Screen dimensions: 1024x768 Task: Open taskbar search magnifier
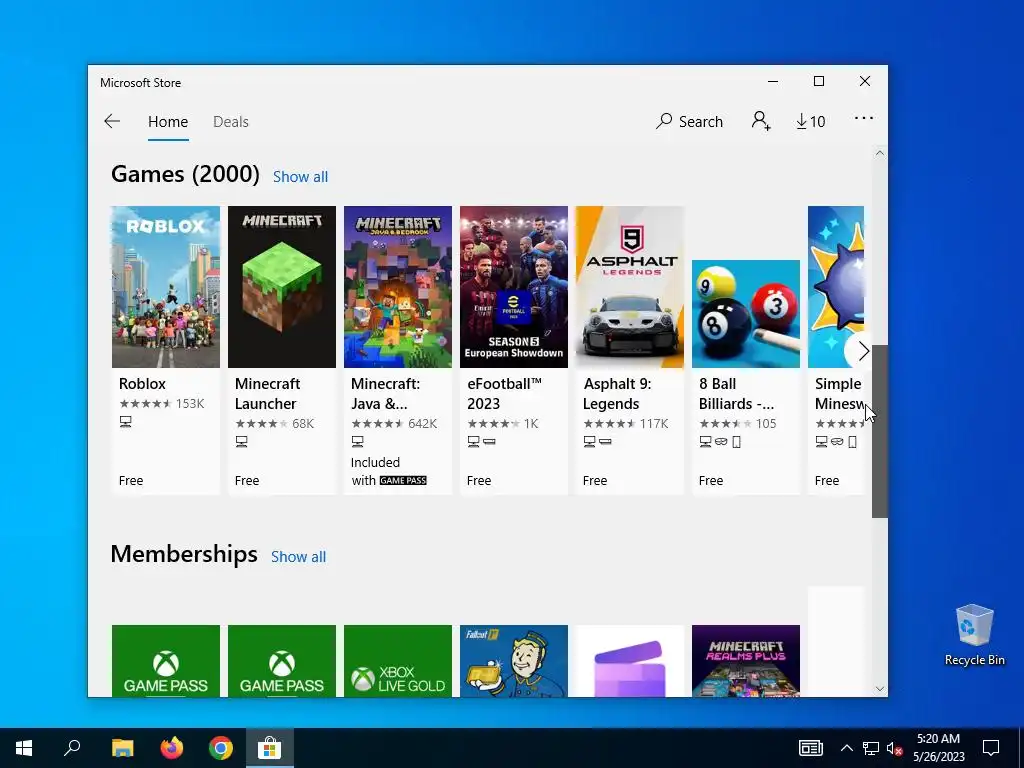pos(72,748)
